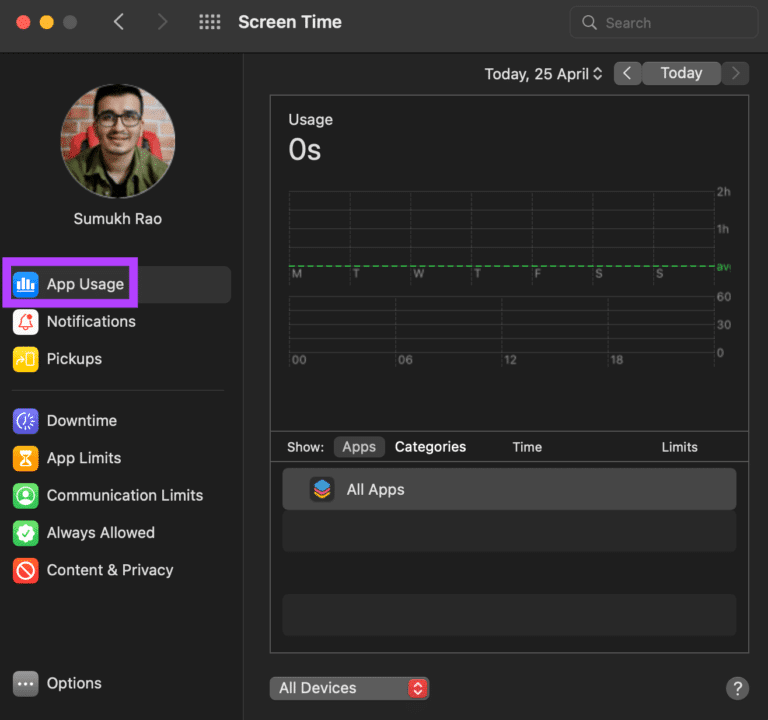Click the Options ellipsis icon
The width and height of the screenshot is (768, 720).
pos(25,683)
